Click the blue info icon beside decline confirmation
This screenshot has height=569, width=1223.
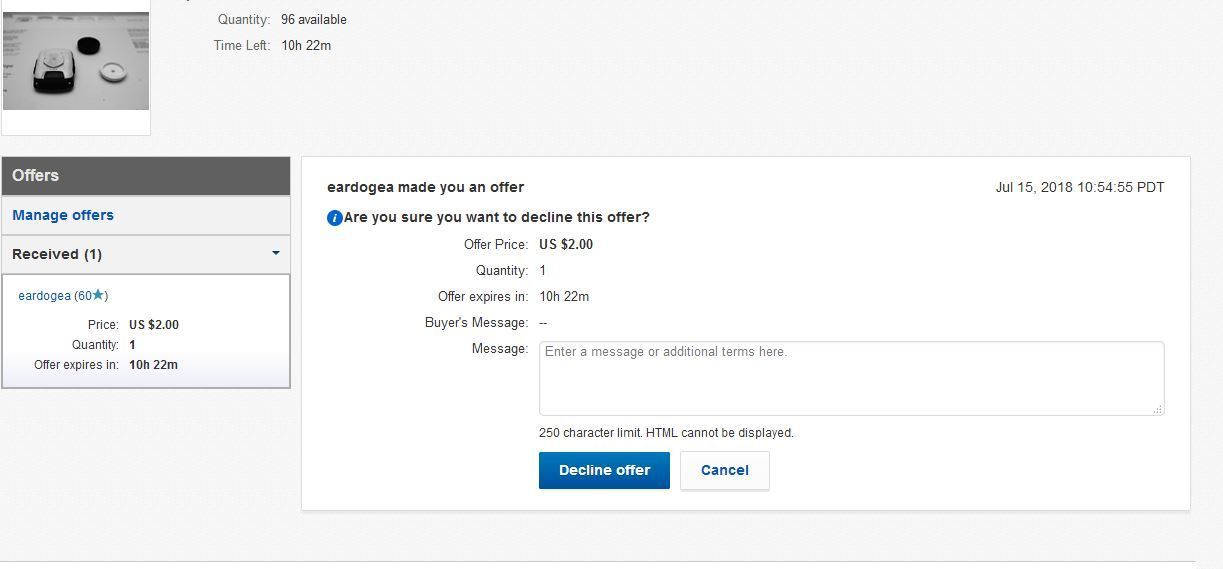click(335, 218)
